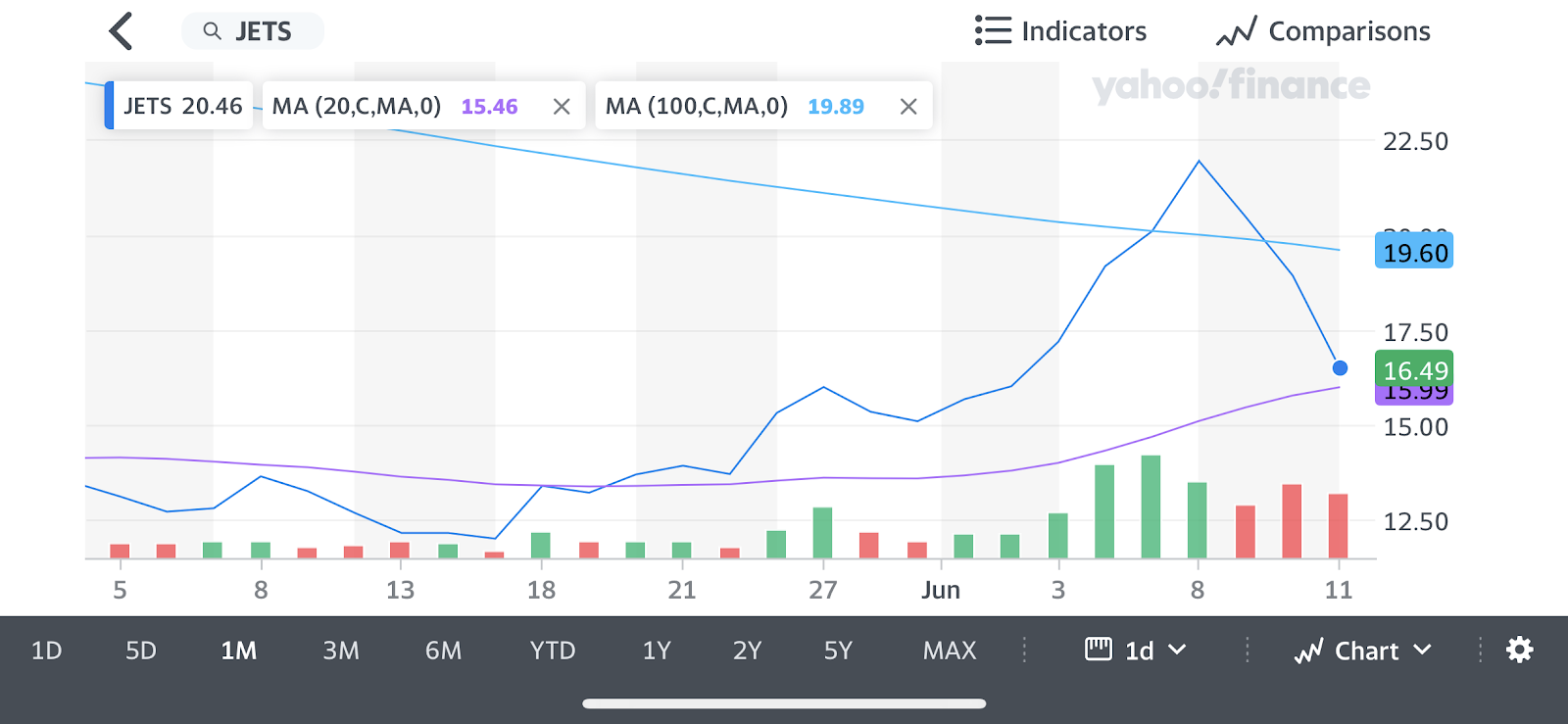Switch to the 1Y time range
Viewport: 1568px width, 724px height.
point(657,651)
